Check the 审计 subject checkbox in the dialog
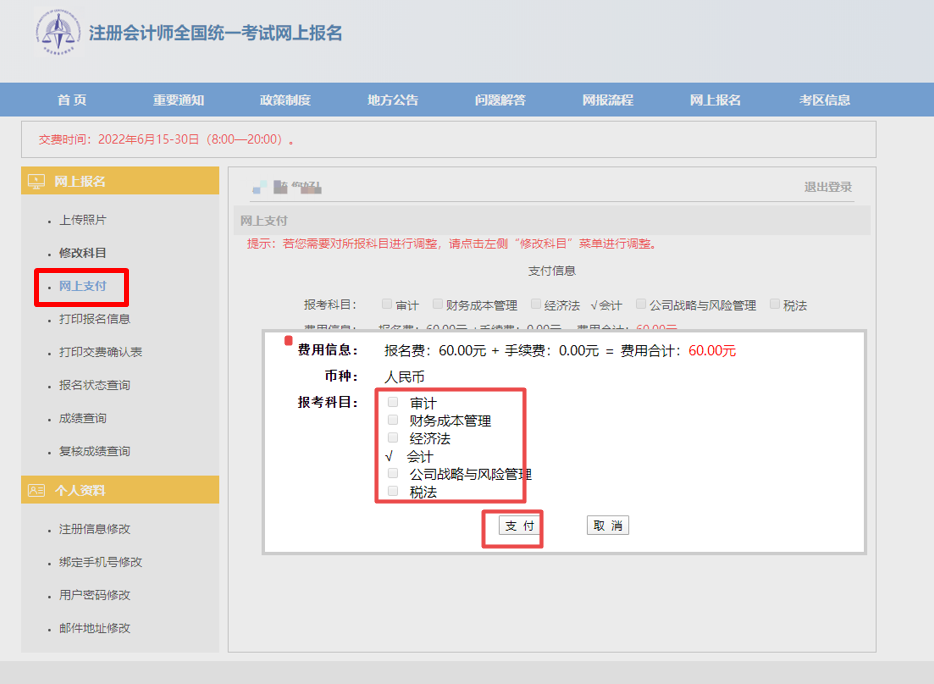 393,402
